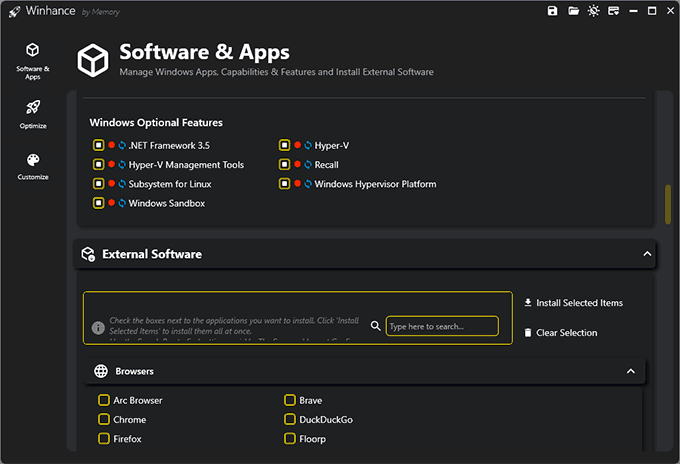Check the Windows Sandbox checkbox

(99, 203)
